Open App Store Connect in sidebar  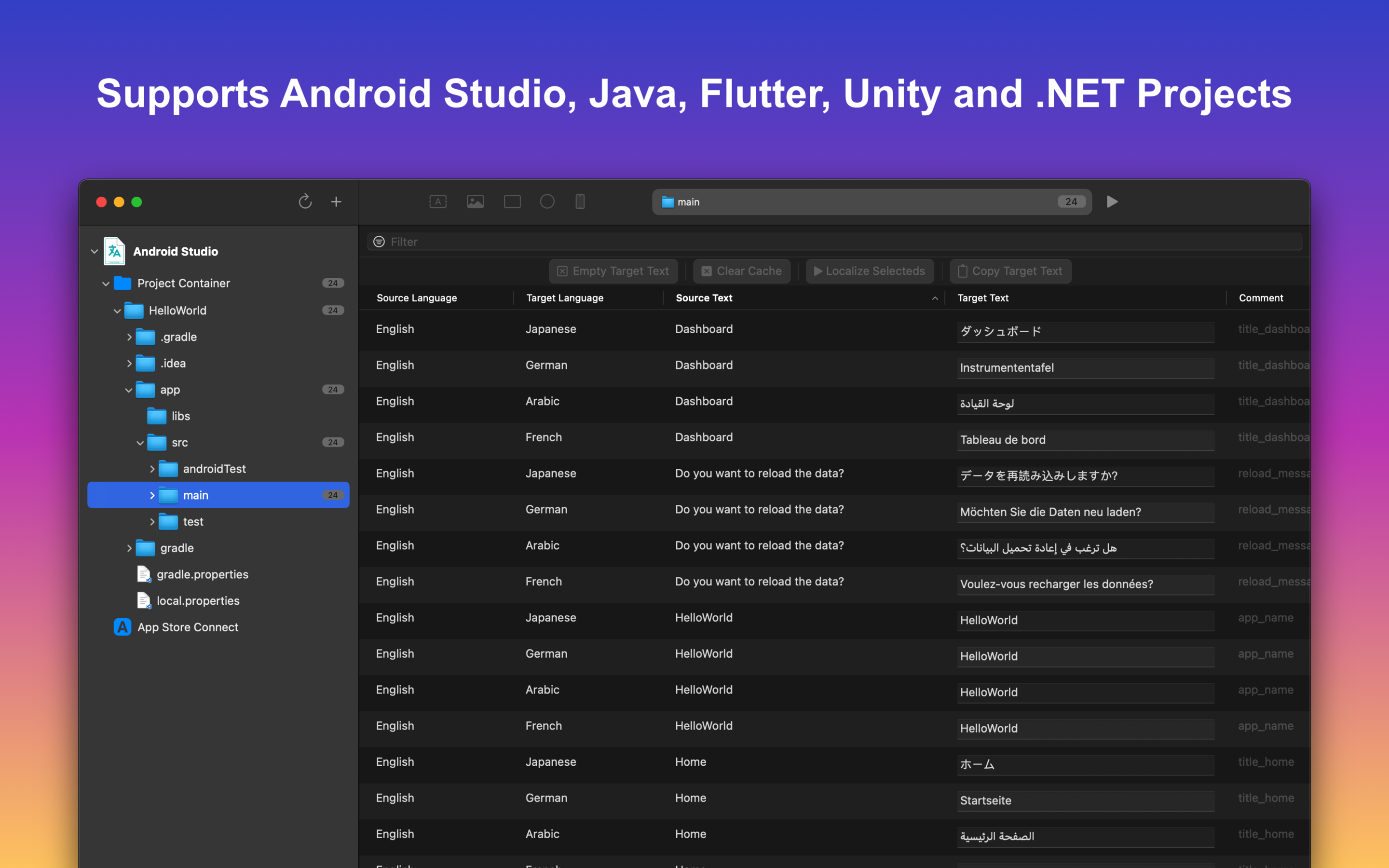tap(188, 627)
